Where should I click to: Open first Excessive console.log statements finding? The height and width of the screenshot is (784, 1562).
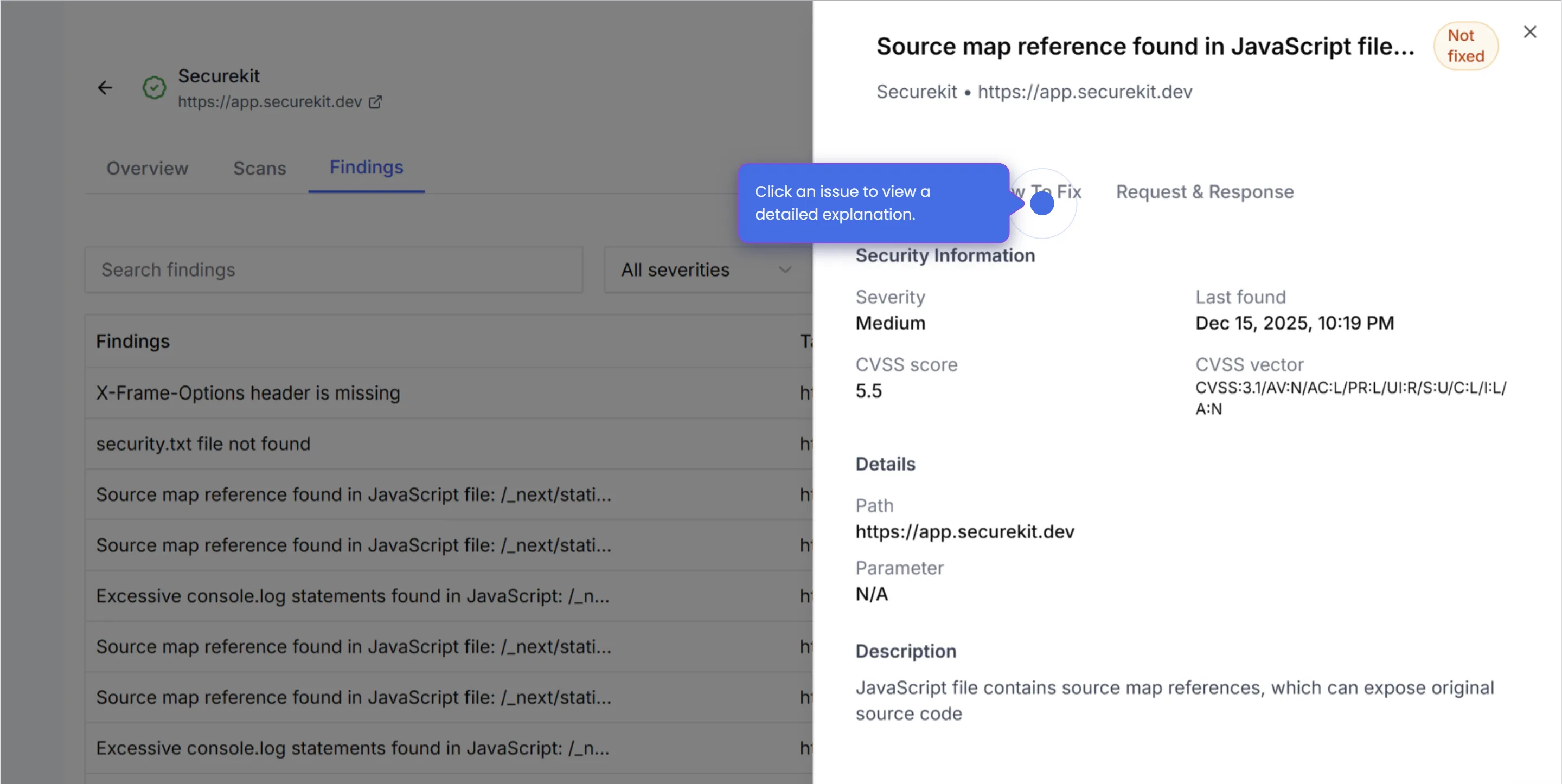(x=353, y=596)
